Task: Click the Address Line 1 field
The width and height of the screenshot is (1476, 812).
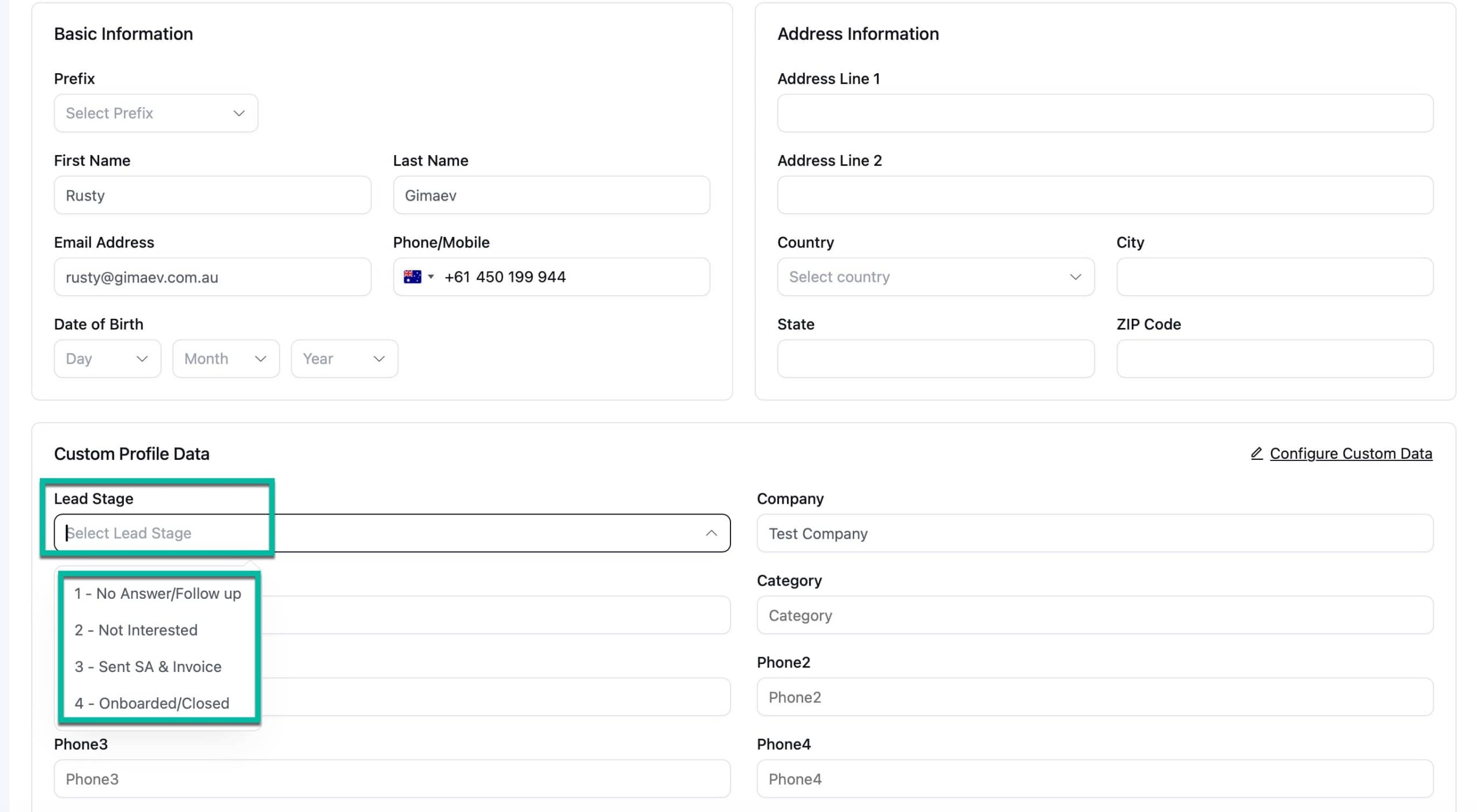Action: [1105, 113]
